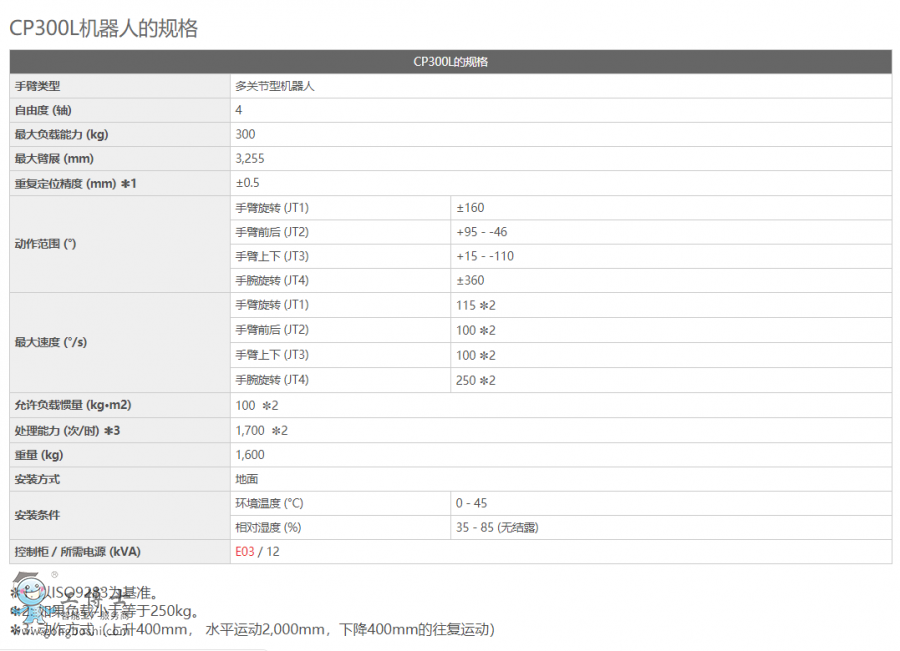Select the footnote about 400mm lift motion
Viewport: 900px width, 651px height.
coord(253,630)
